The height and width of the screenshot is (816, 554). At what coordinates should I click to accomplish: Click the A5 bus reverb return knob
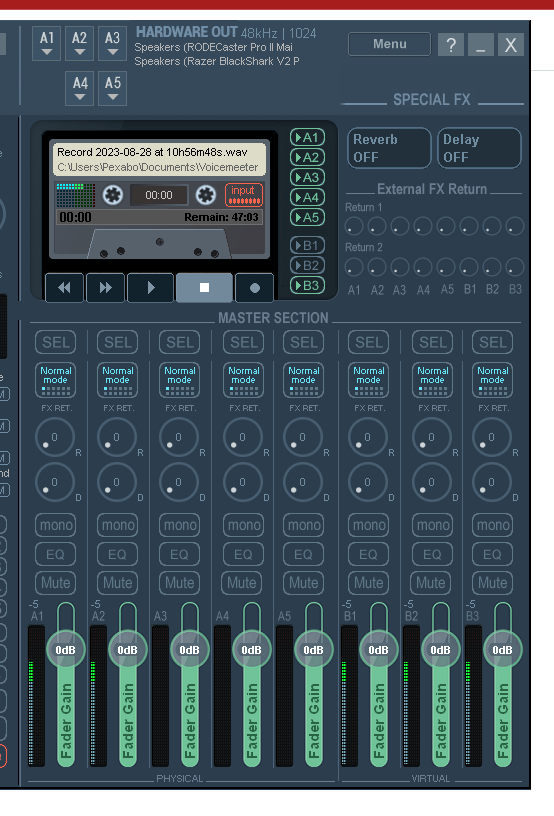(x=303, y=437)
